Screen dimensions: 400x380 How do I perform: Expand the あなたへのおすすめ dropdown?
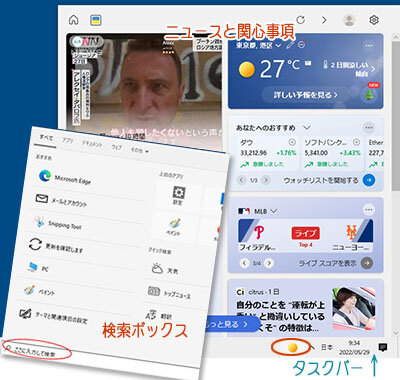pos(307,128)
